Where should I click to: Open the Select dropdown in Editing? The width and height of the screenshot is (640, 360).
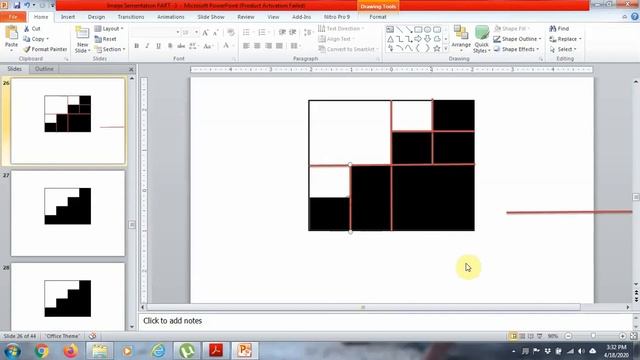pos(563,49)
